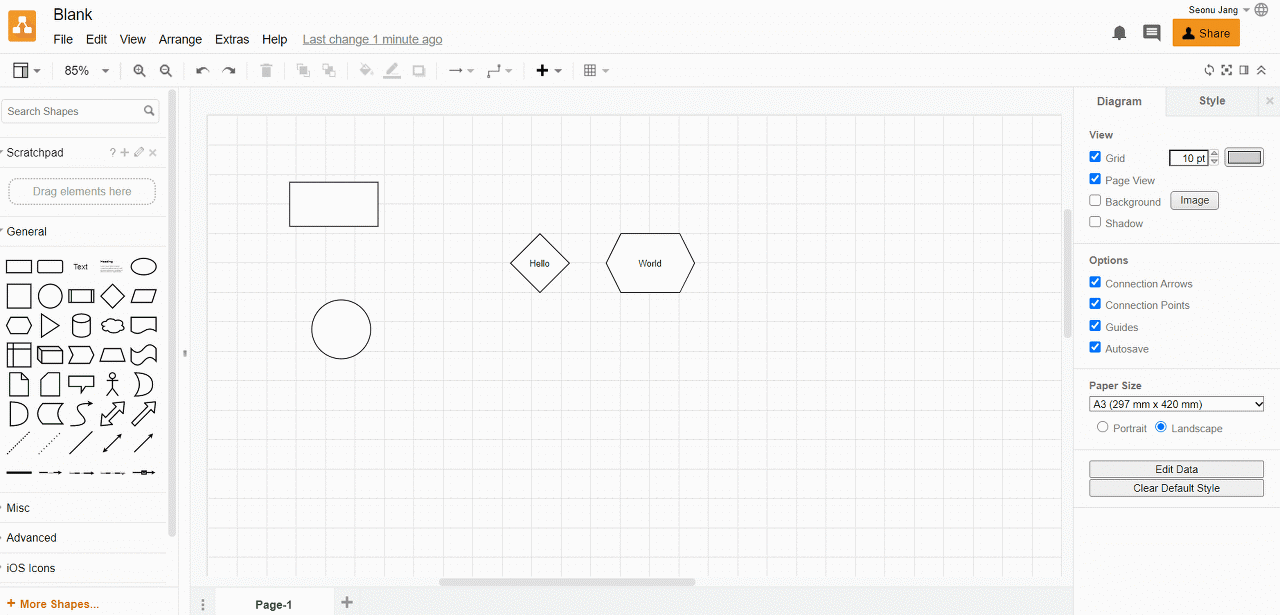Viewport: 1280px width, 615px height.
Task: Add a new page with the plus
Action: click(347, 602)
